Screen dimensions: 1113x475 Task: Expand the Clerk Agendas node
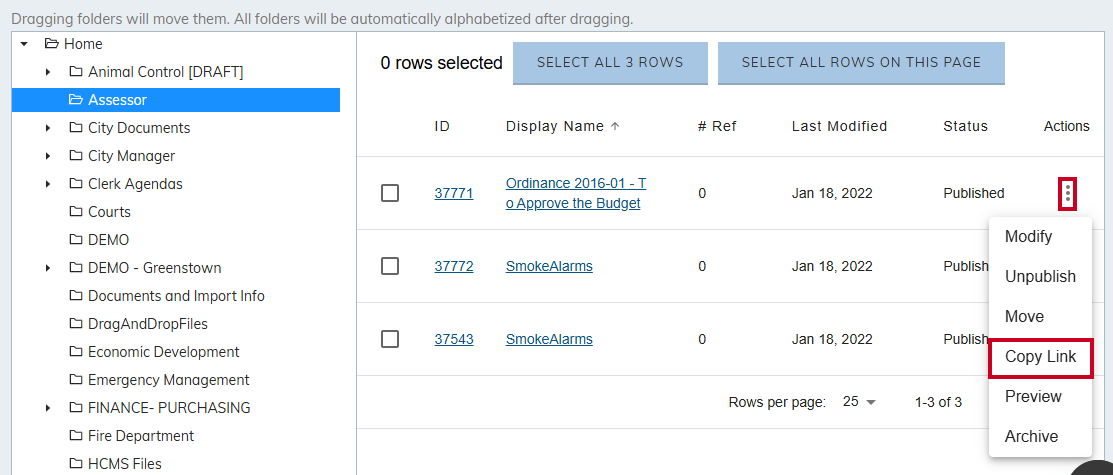[48, 184]
